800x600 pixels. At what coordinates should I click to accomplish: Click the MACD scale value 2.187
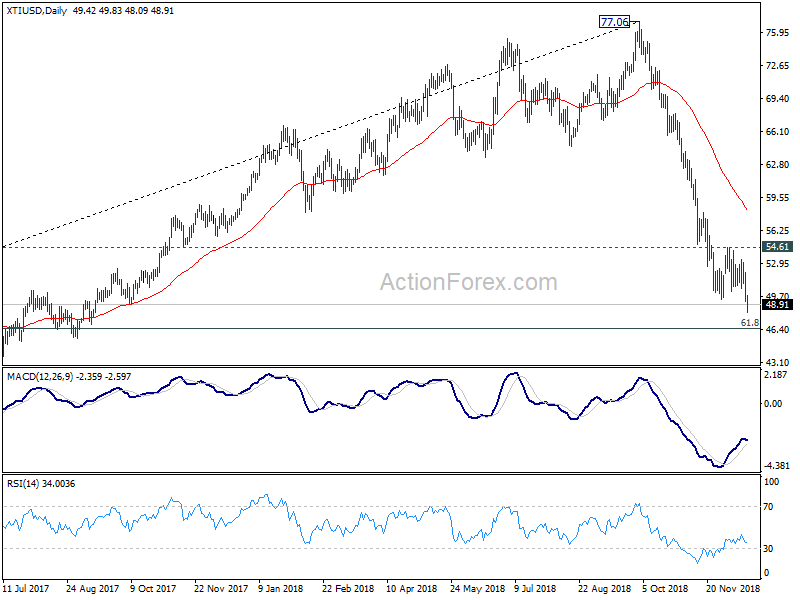click(778, 375)
